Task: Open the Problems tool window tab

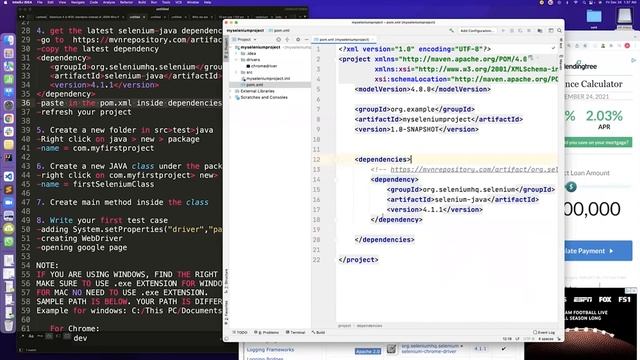Action: click(x=267, y=333)
